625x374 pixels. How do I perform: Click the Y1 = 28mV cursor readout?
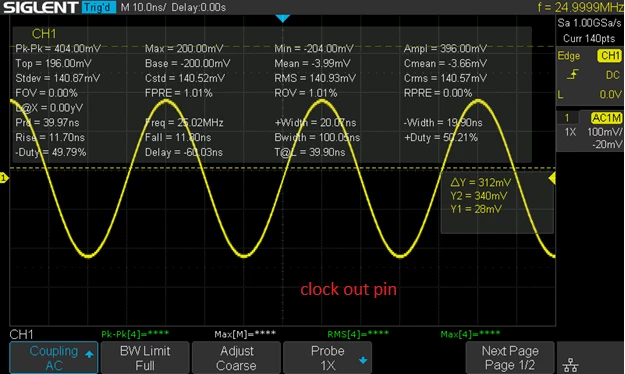click(476, 209)
